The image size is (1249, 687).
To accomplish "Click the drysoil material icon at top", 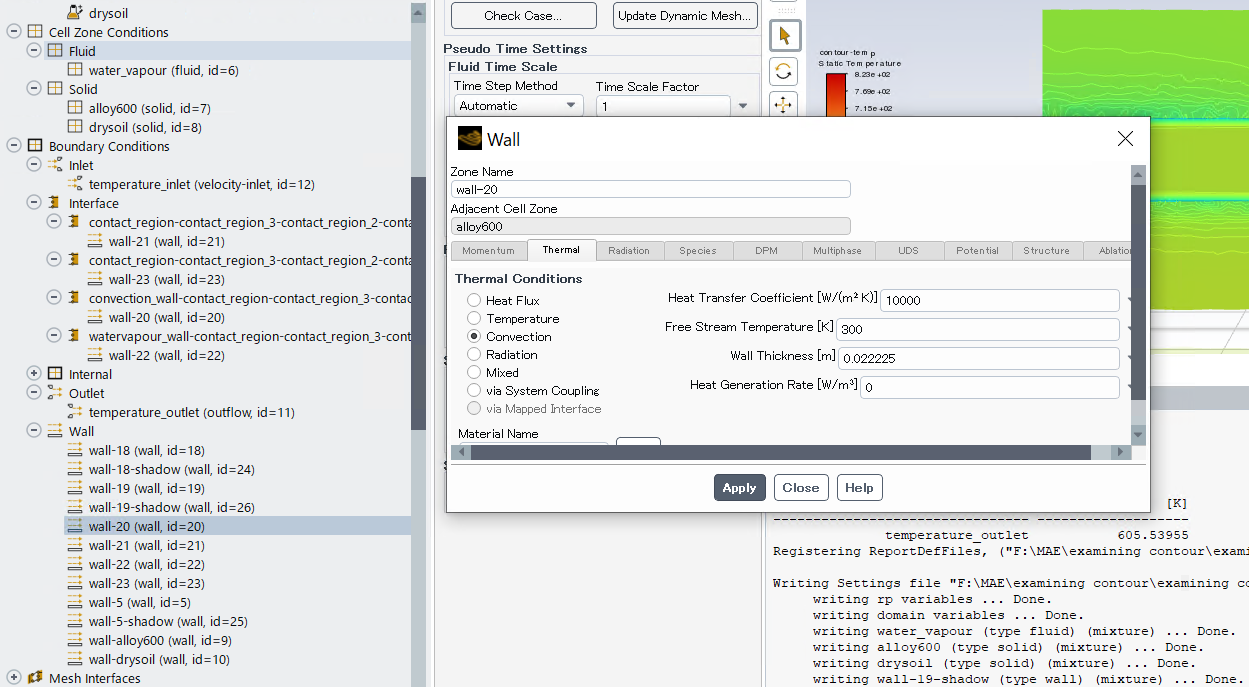I will (x=75, y=12).
